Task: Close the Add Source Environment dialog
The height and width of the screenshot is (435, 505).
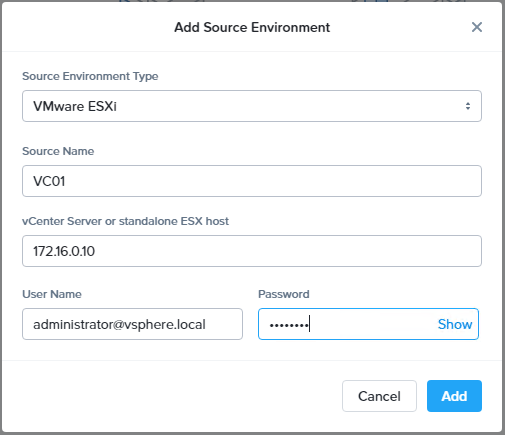Action: click(477, 27)
